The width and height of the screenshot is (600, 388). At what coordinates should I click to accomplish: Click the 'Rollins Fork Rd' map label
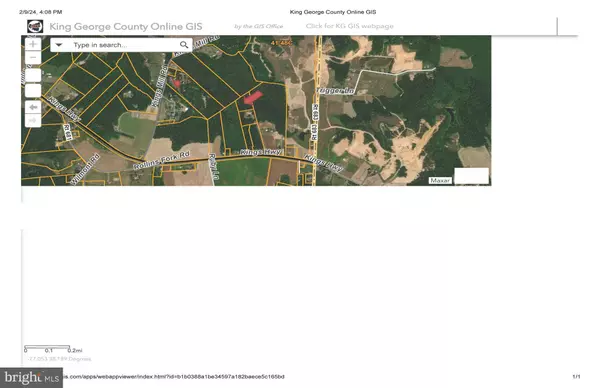click(x=161, y=161)
